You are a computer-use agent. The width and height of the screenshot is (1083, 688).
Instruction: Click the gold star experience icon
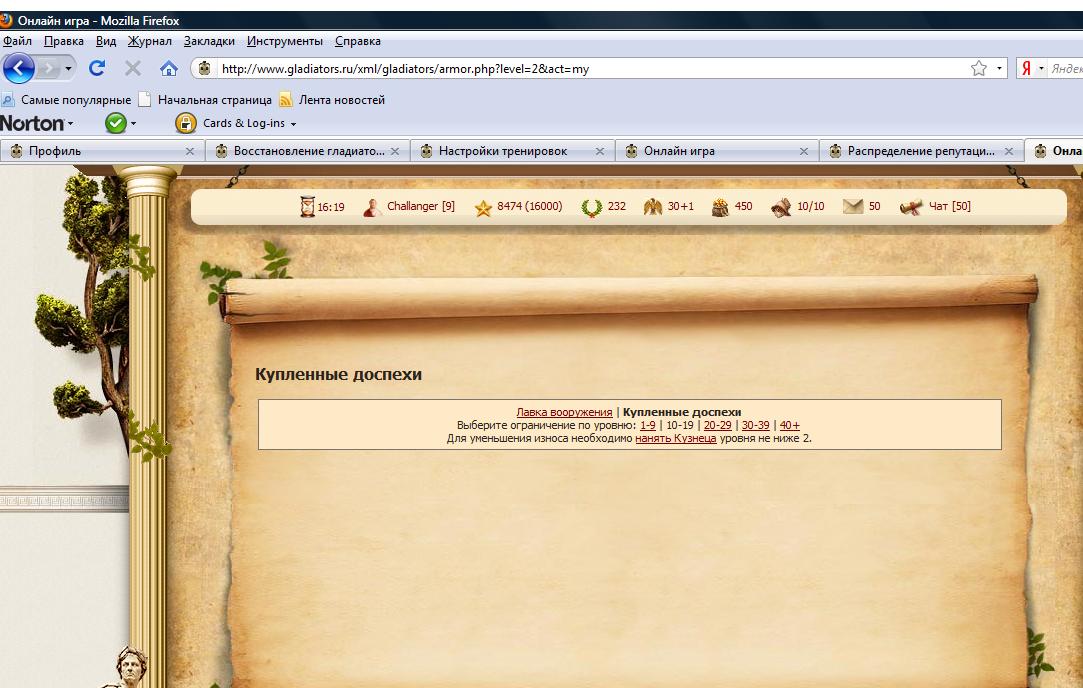point(483,208)
